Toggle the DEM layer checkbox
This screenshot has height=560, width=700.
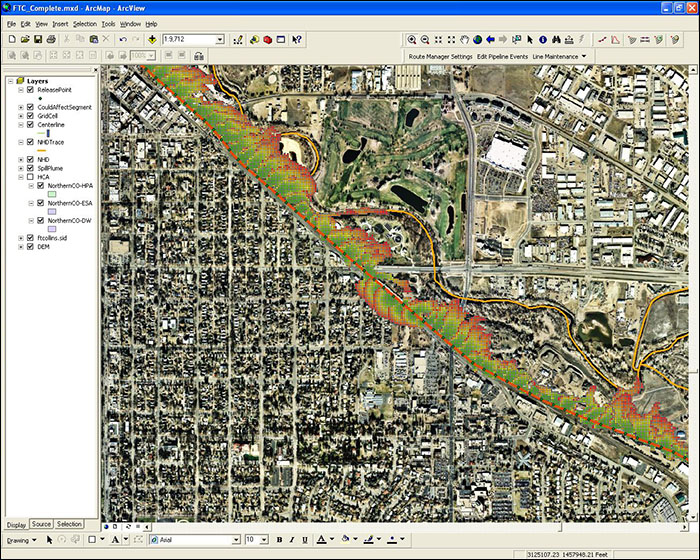coord(30,247)
